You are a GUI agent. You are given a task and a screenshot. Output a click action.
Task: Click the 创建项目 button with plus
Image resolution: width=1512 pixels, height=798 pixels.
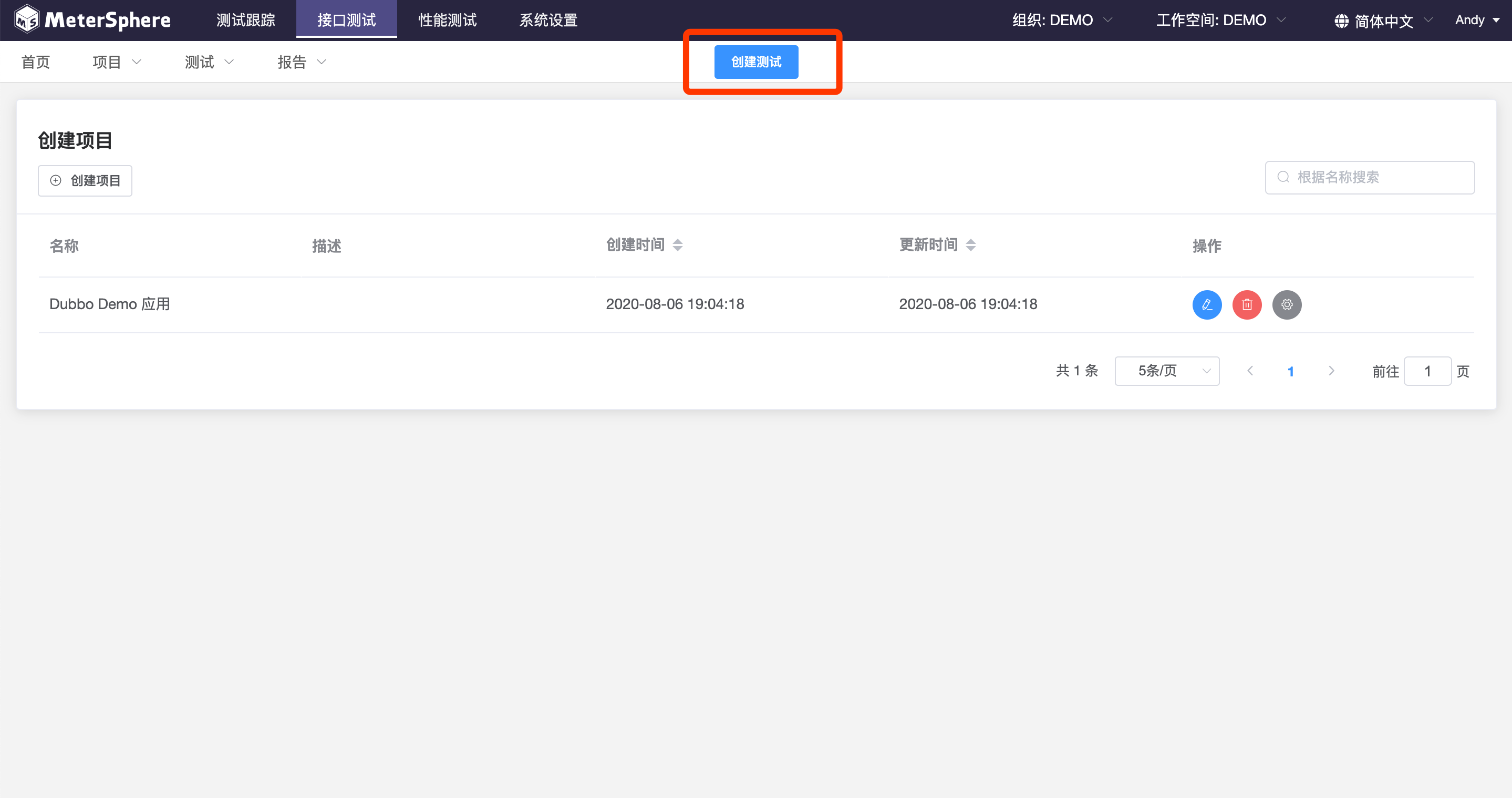pos(85,180)
